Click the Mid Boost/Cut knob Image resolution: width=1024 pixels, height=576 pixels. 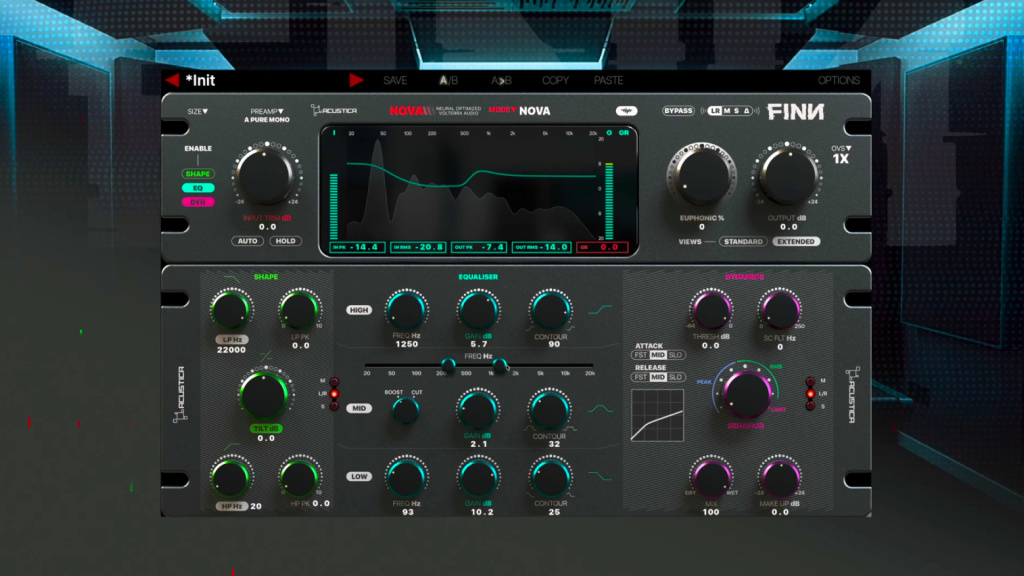(406, 411)
